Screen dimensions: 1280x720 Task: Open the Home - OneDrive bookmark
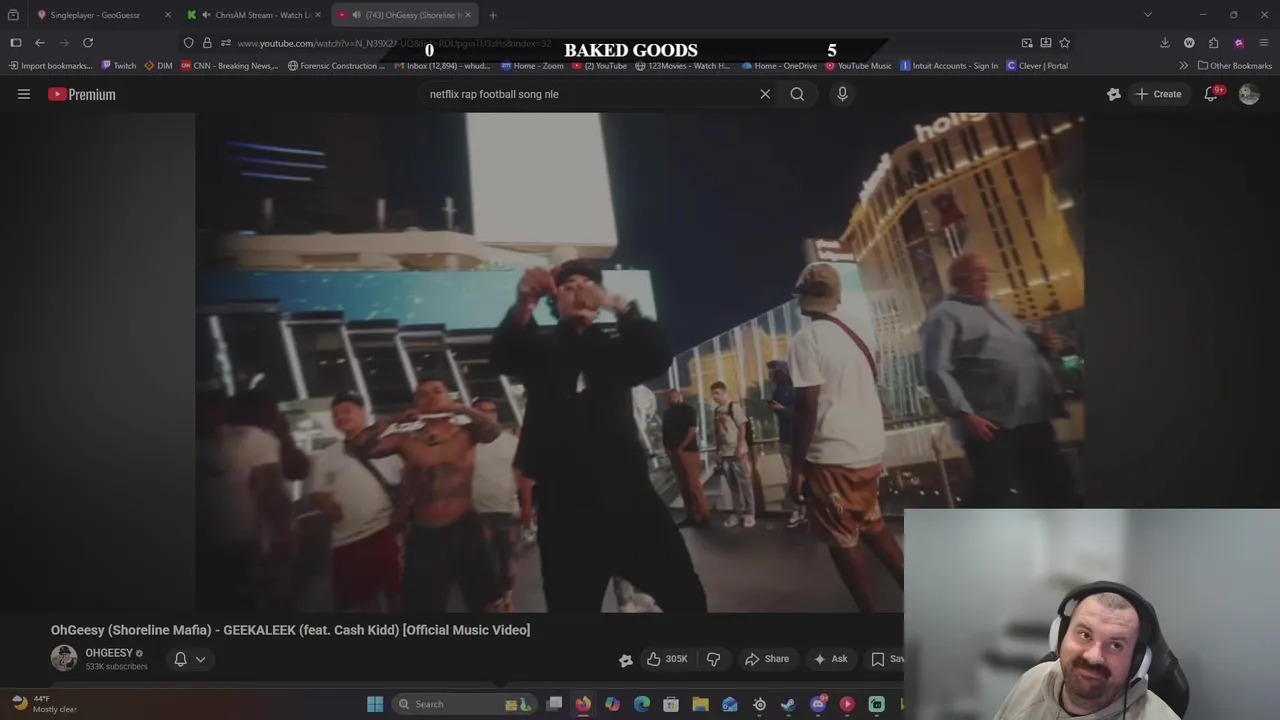tap(779, 66)
